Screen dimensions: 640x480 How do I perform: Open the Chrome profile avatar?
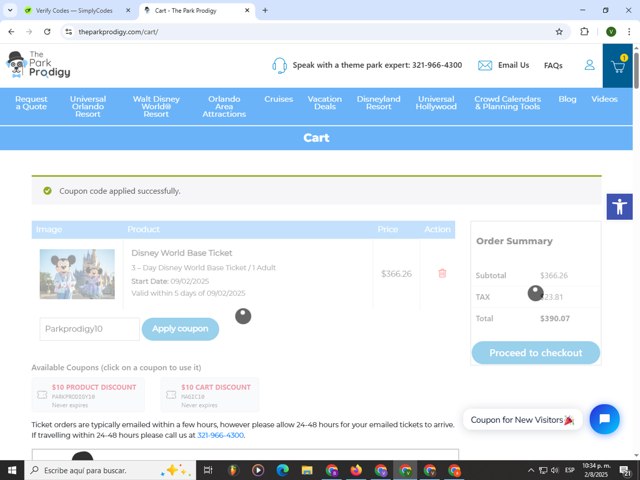pyautogui.click(x=611, y=32)
